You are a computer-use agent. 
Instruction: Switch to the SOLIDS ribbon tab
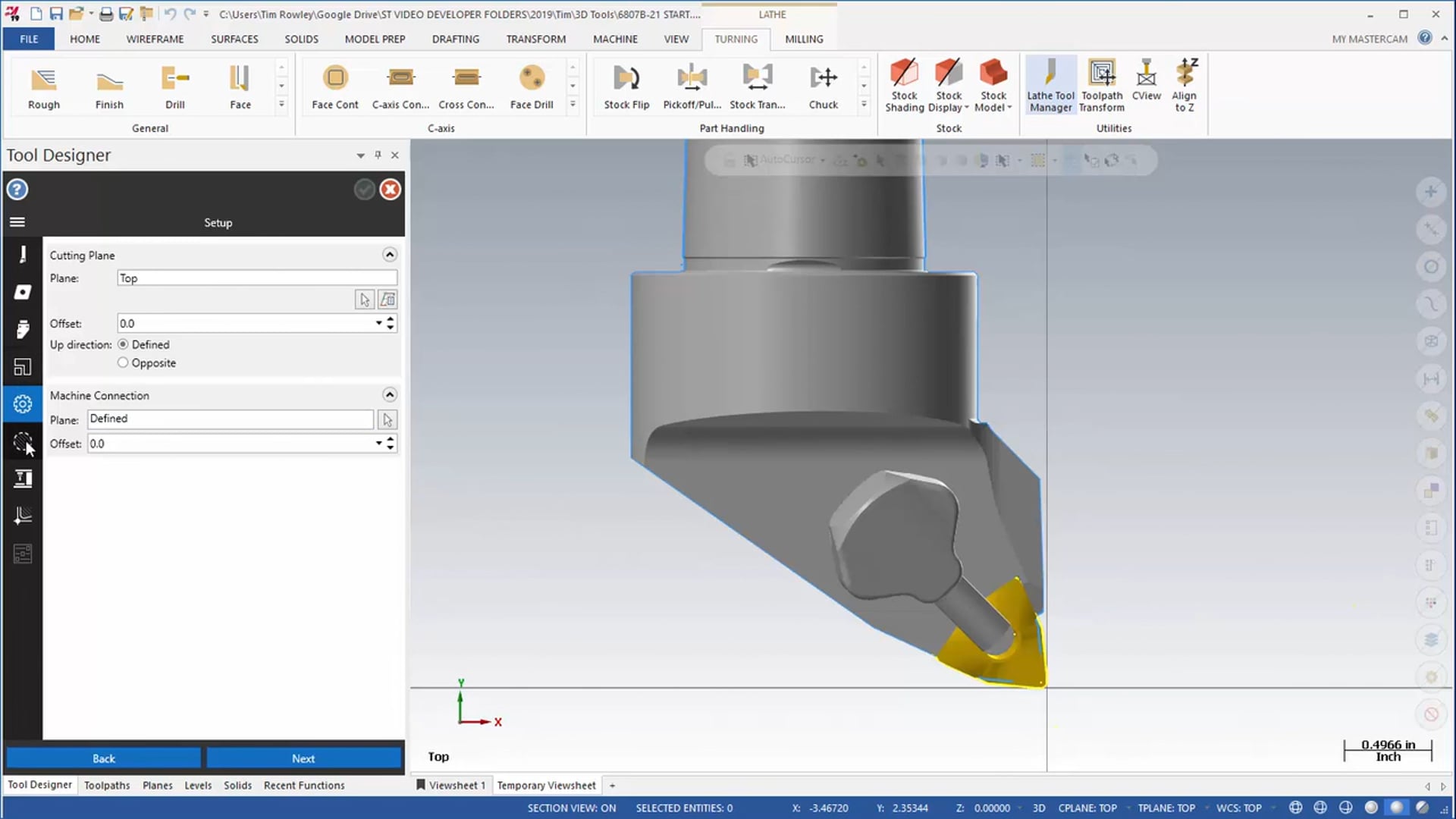click(x=301, y=39)
